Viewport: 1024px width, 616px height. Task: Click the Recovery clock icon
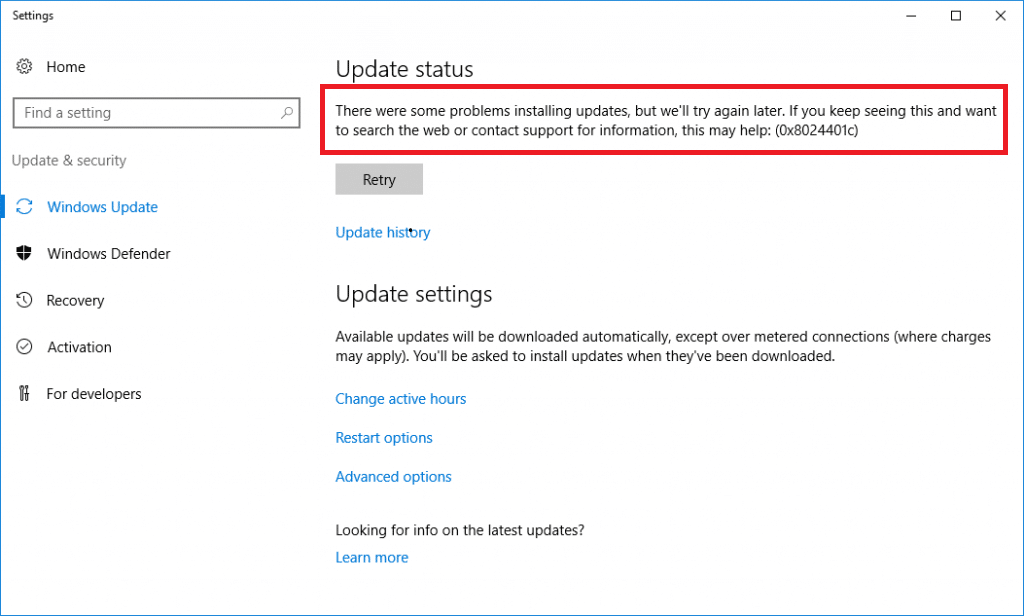point(24,300)
